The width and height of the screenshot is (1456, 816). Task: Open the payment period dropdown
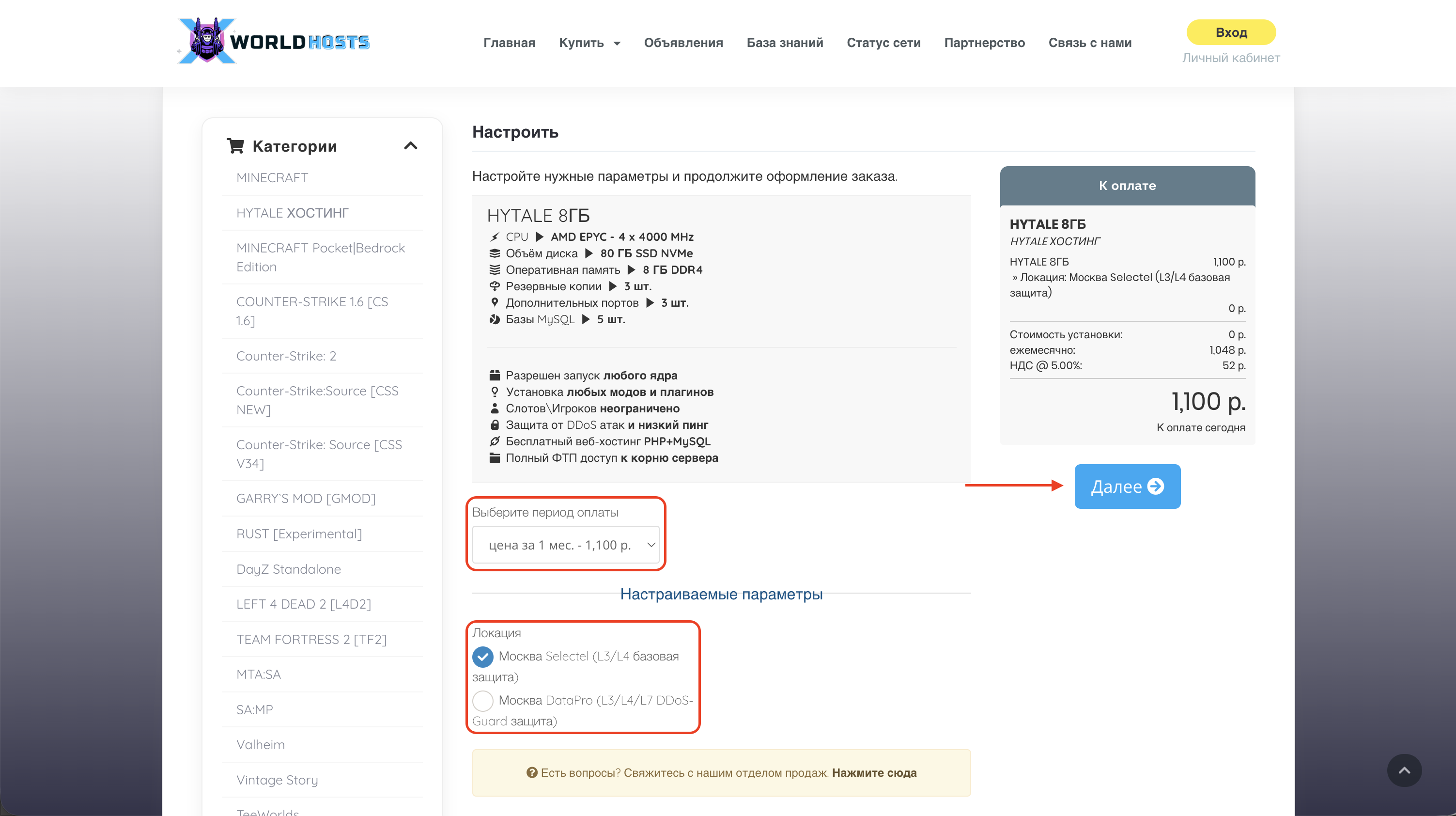[x=565, y=545]
